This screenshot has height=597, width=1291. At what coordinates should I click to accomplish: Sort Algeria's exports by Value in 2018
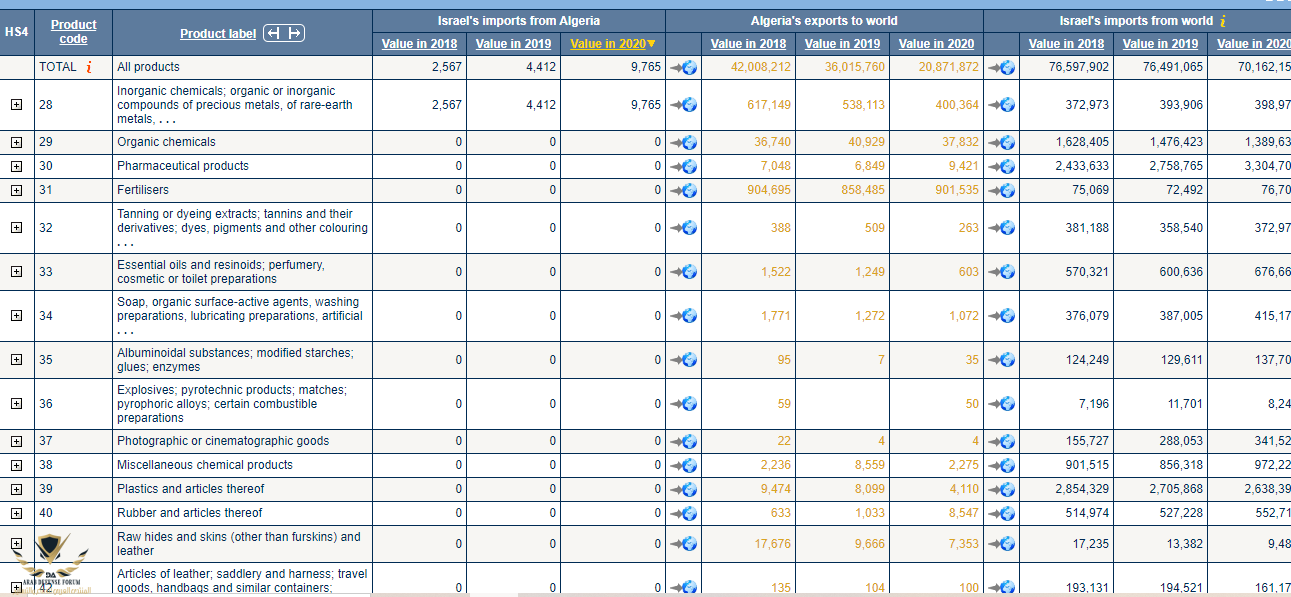(748, 43)
